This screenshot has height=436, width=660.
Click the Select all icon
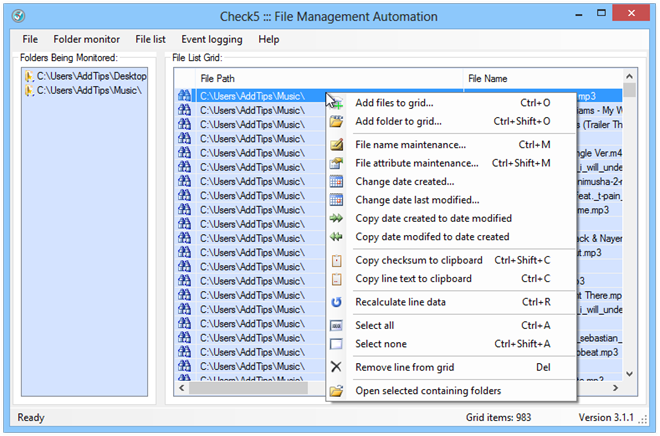336,326
